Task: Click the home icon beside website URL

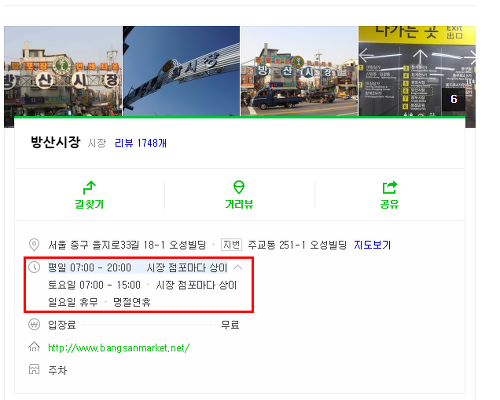Action: pyautogui.click(x=34, y=347)
